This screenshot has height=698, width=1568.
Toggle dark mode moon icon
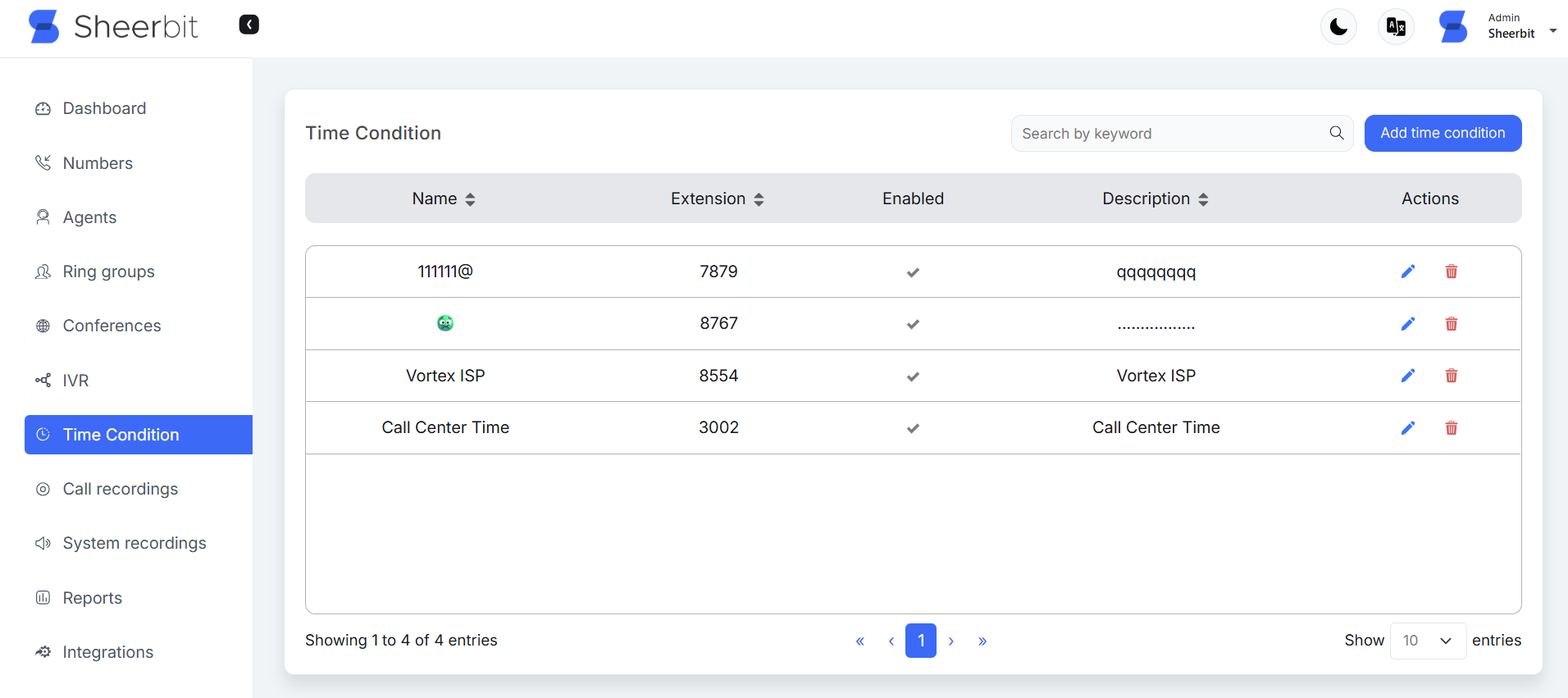point(1338,27)
